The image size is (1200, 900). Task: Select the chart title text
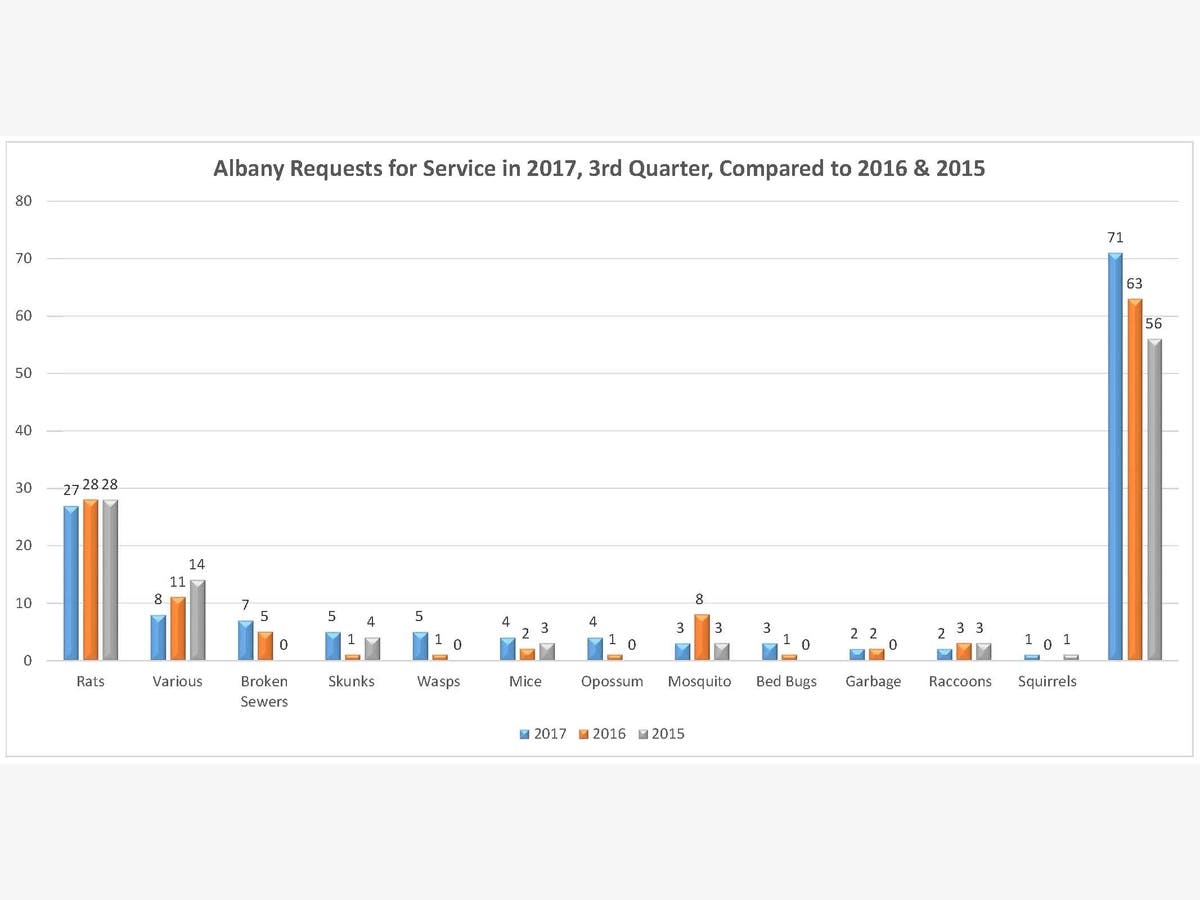click(599, 168)
